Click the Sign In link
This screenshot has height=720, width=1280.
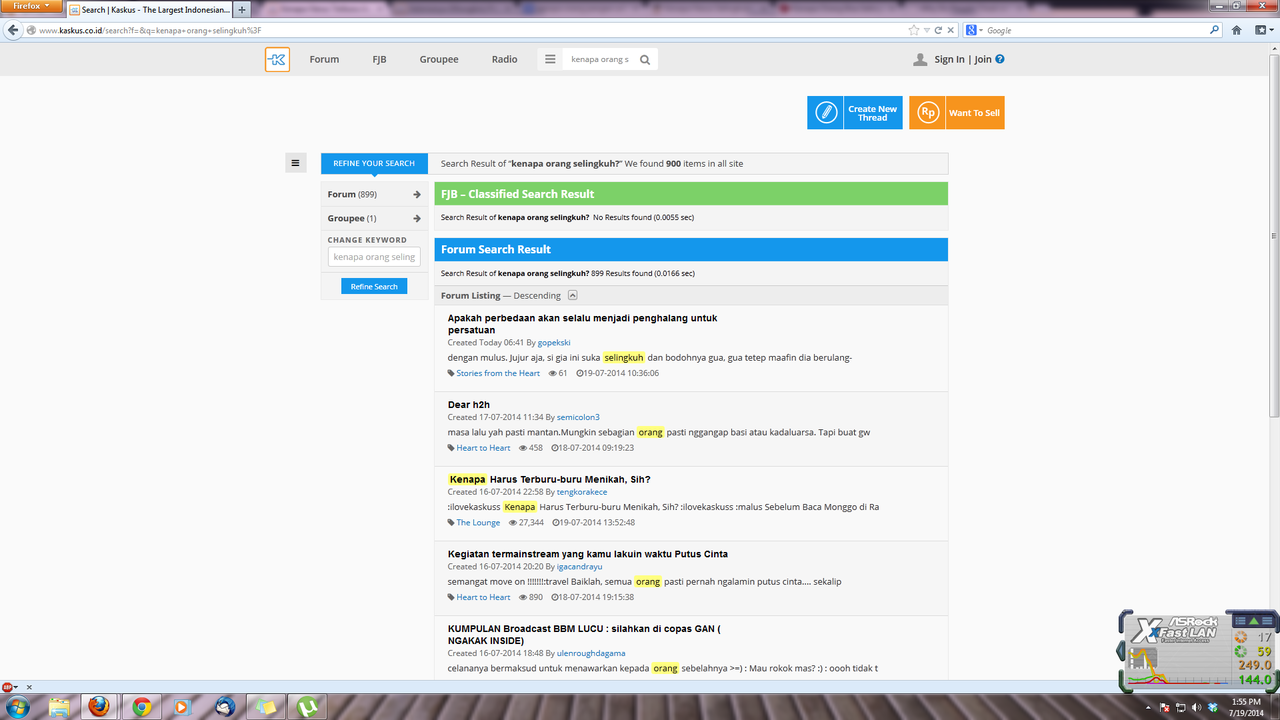[x=949, y=59]
